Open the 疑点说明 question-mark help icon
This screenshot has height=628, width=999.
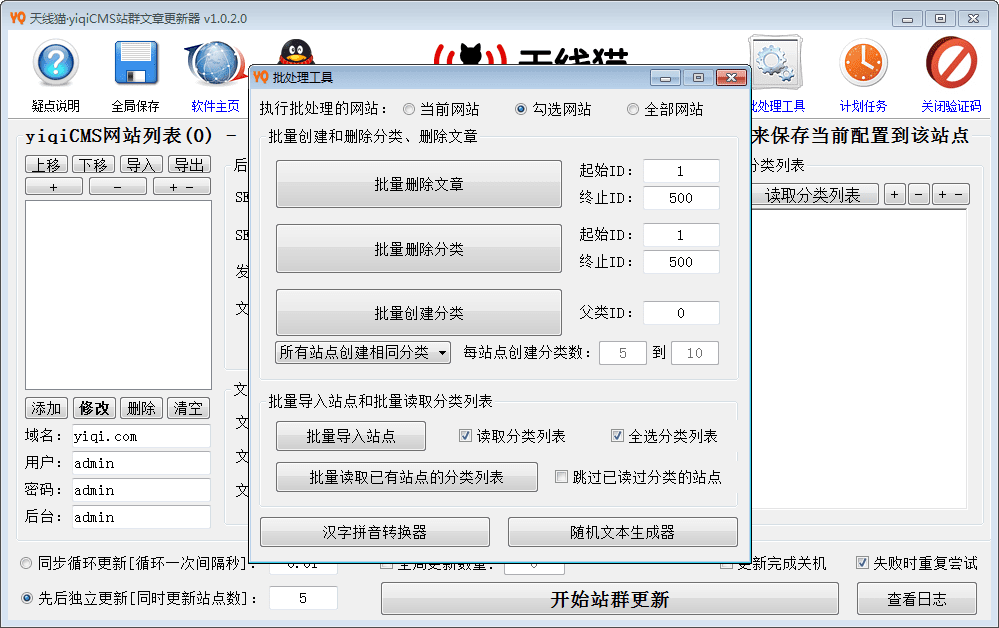(x=56, y=62)
